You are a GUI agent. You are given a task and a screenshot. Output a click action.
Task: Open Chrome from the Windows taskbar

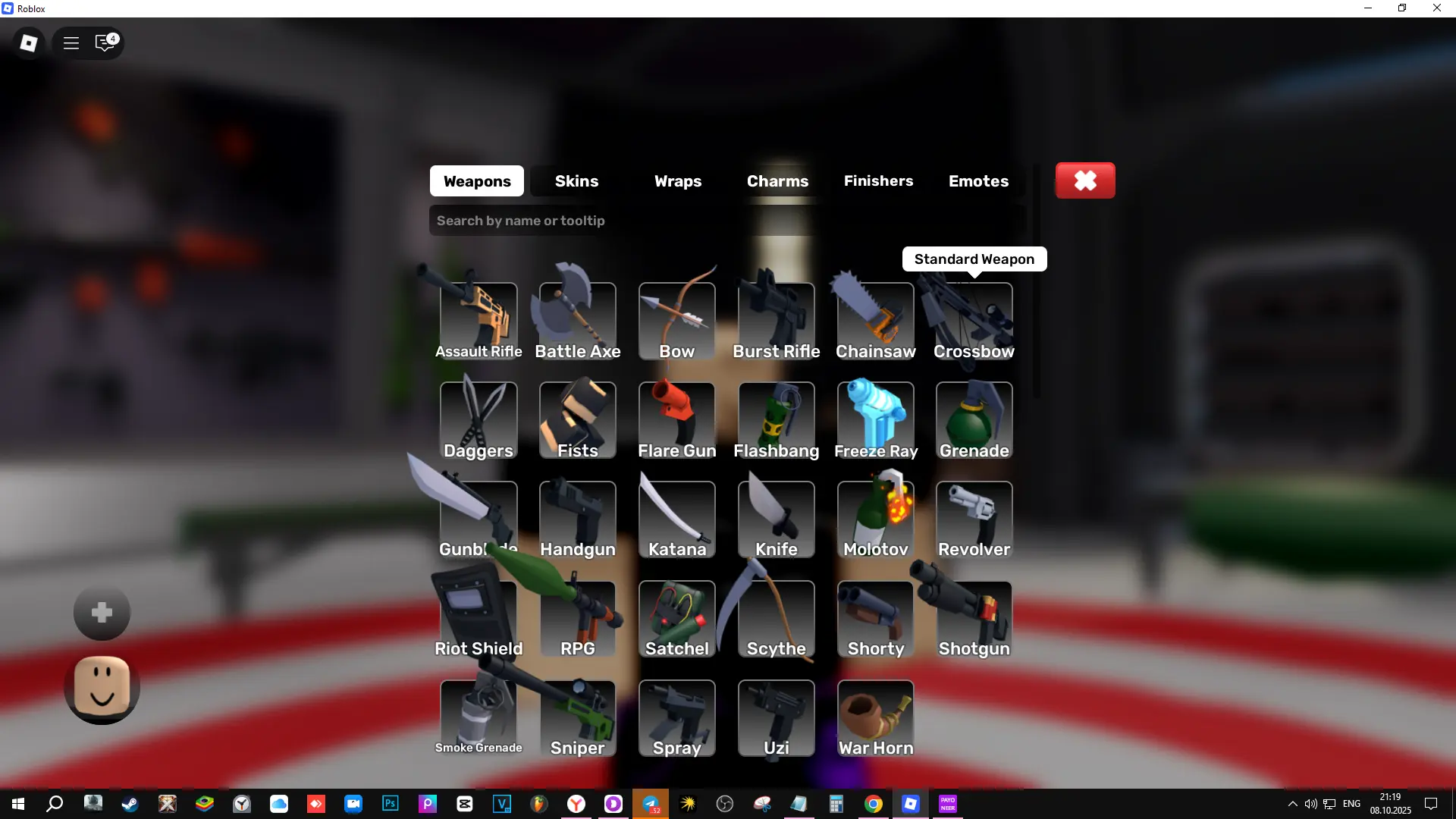pos(874,804)
